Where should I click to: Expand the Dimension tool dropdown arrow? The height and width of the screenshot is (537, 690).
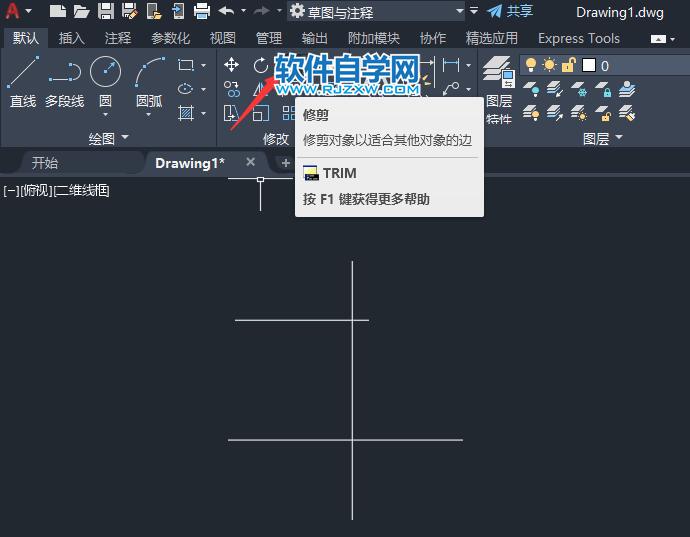coord(469,65)
